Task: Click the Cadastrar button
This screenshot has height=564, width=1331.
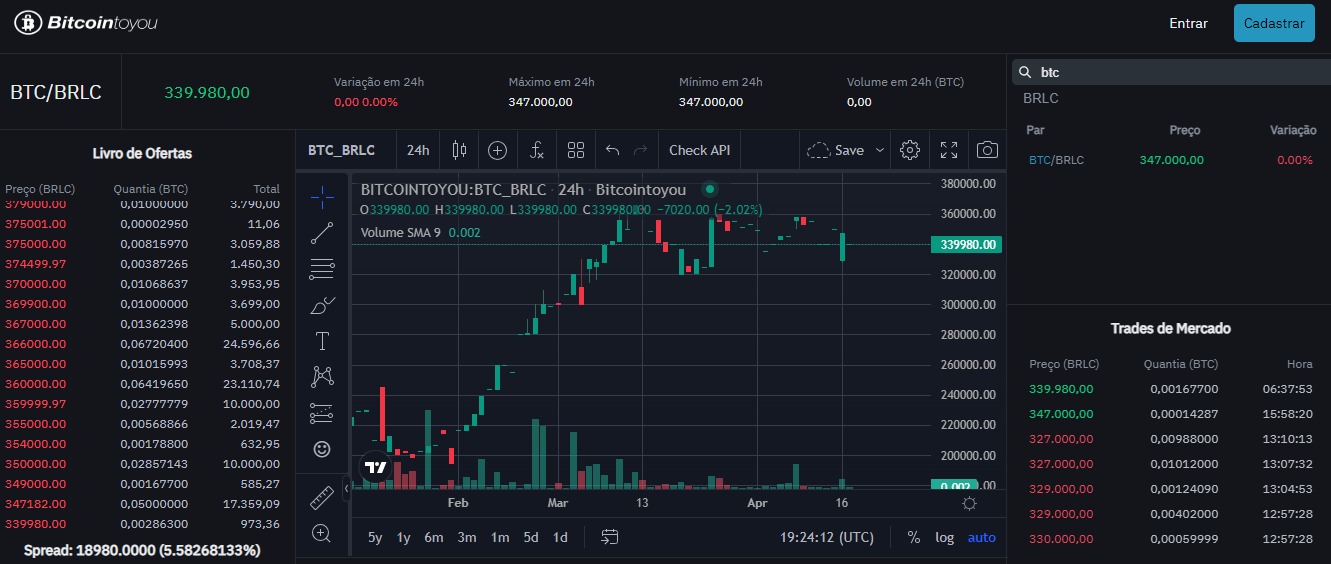Action: tap(1274, 23)
